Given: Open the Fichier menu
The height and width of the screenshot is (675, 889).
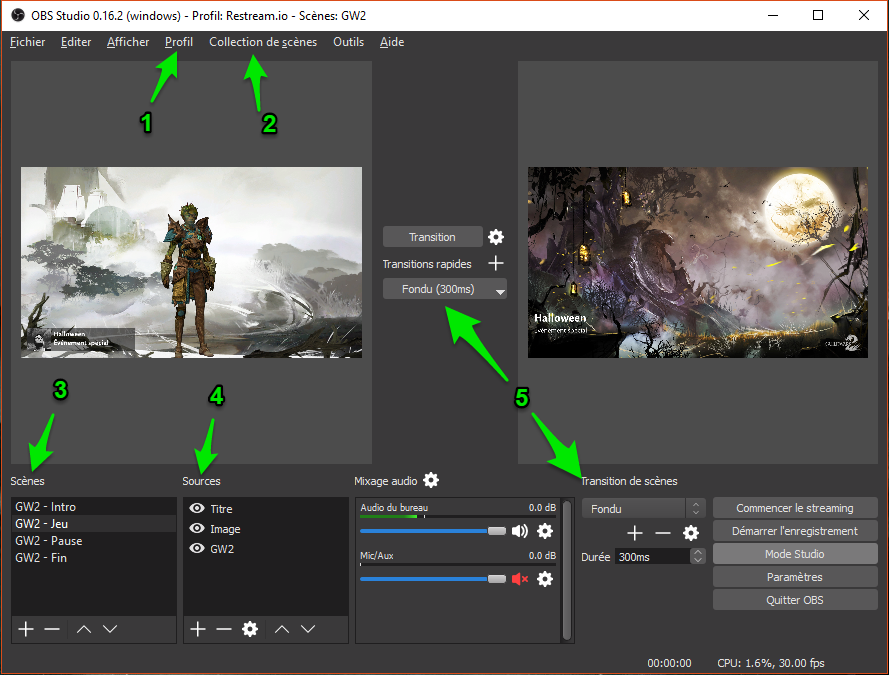Looking at the screenshot, I should pyautogui.click(x=27, y=42).
